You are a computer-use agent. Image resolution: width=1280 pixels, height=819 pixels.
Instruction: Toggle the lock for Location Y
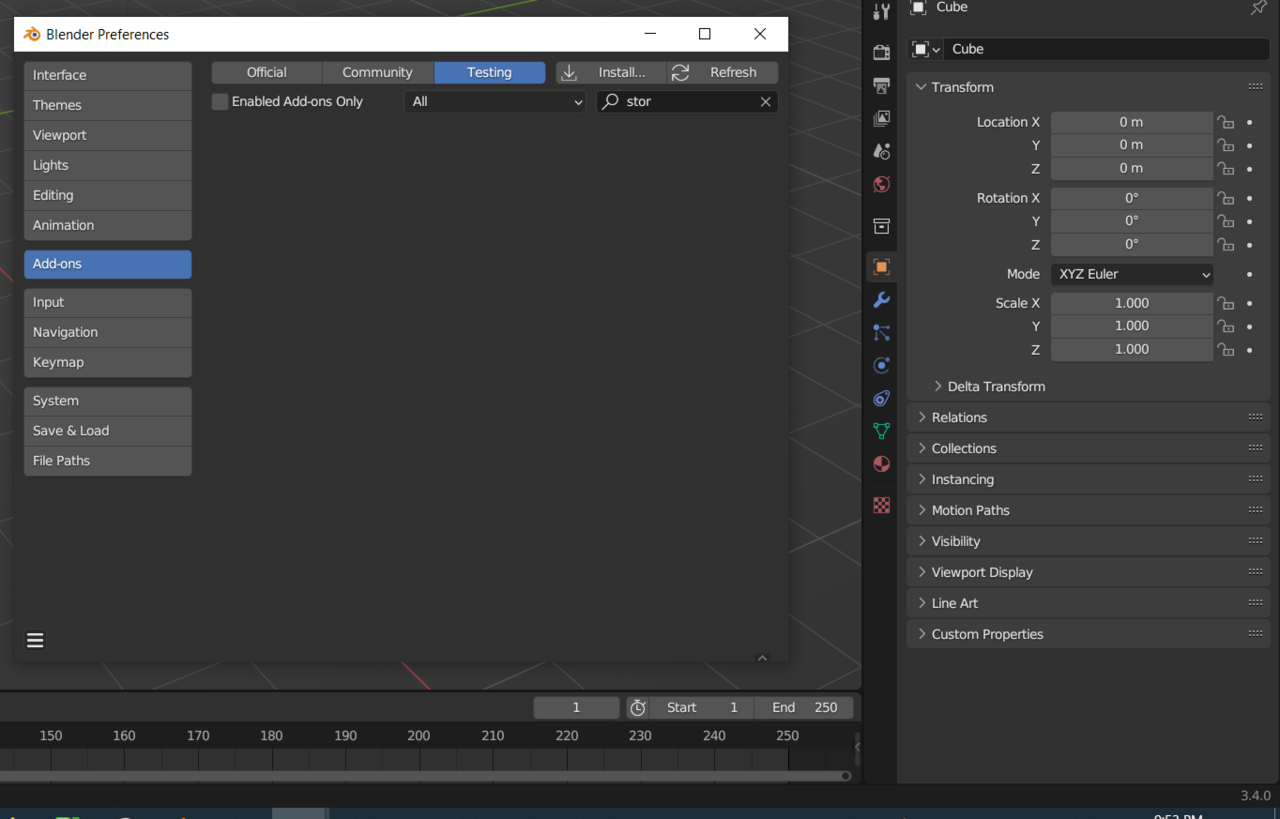(x=1225, y=145)
